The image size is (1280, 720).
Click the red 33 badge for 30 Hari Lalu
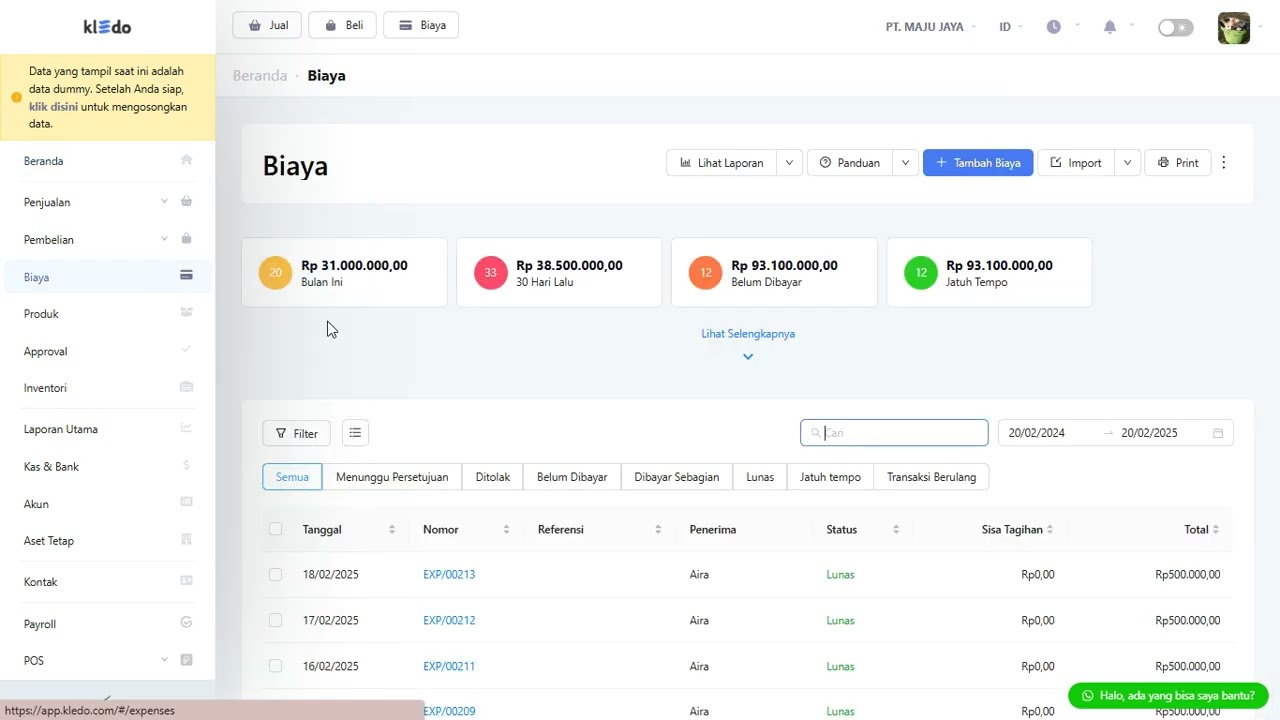tap(491, 272)
